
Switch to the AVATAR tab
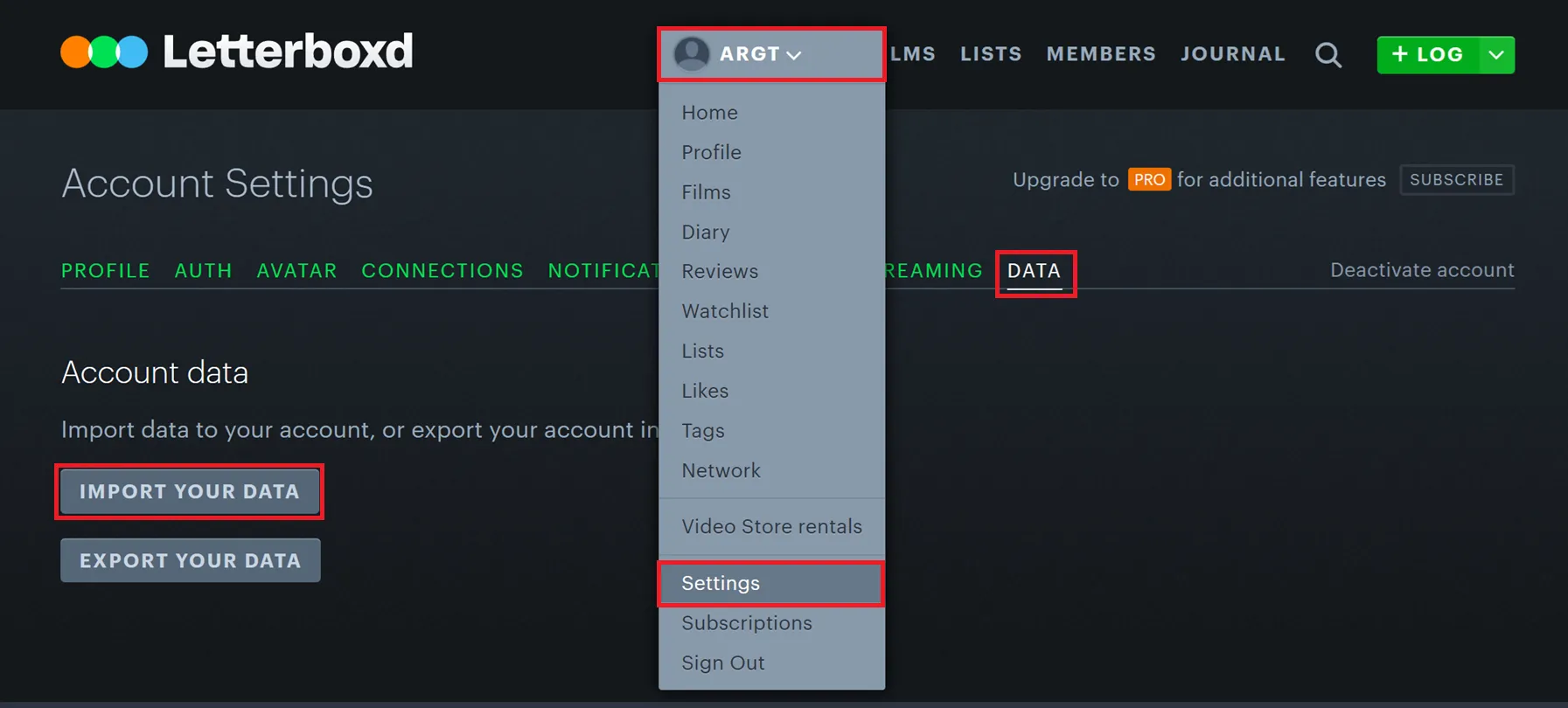(x=296, y=270)
